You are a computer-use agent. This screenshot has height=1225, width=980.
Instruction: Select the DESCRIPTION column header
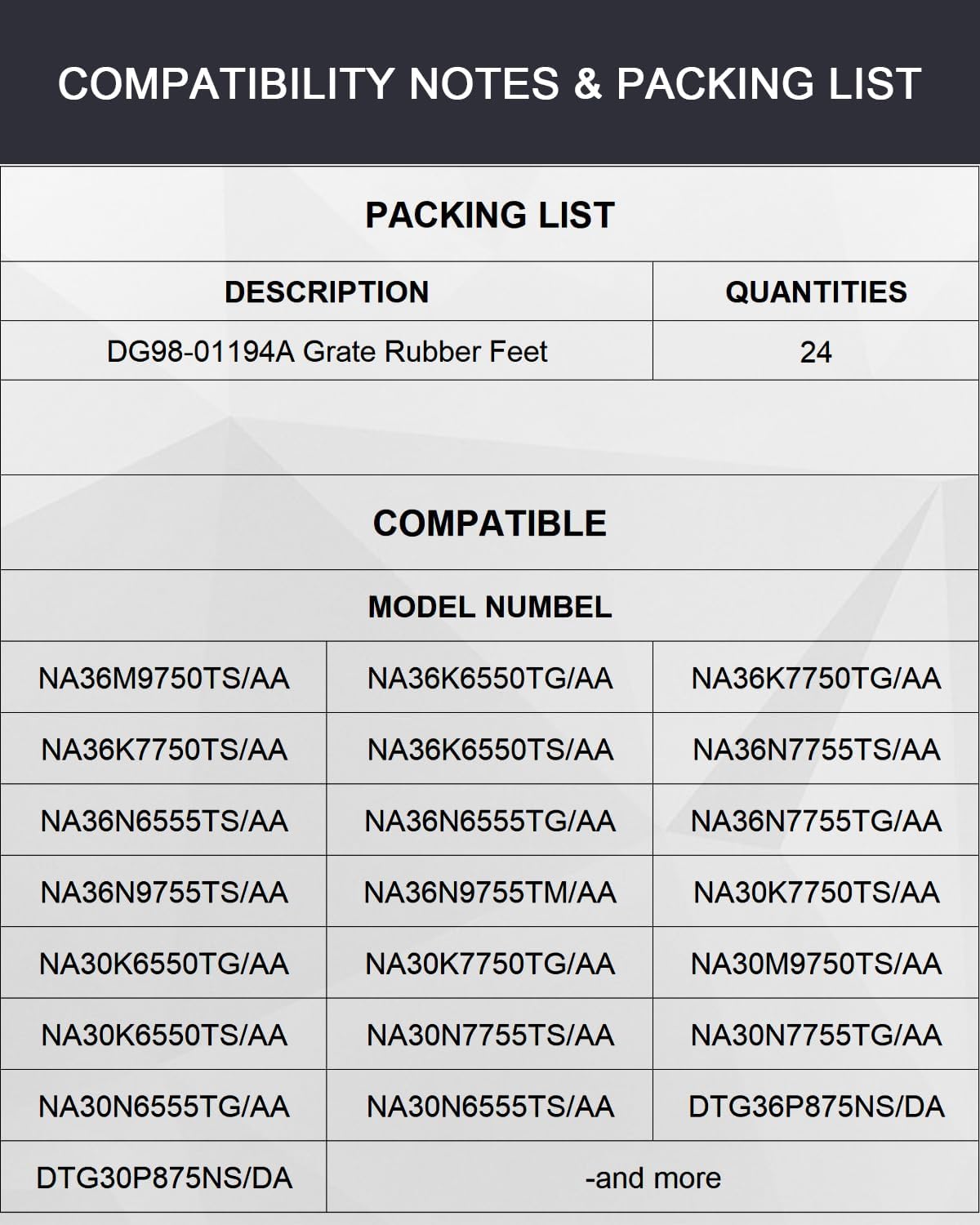click(x=327, y=292)
